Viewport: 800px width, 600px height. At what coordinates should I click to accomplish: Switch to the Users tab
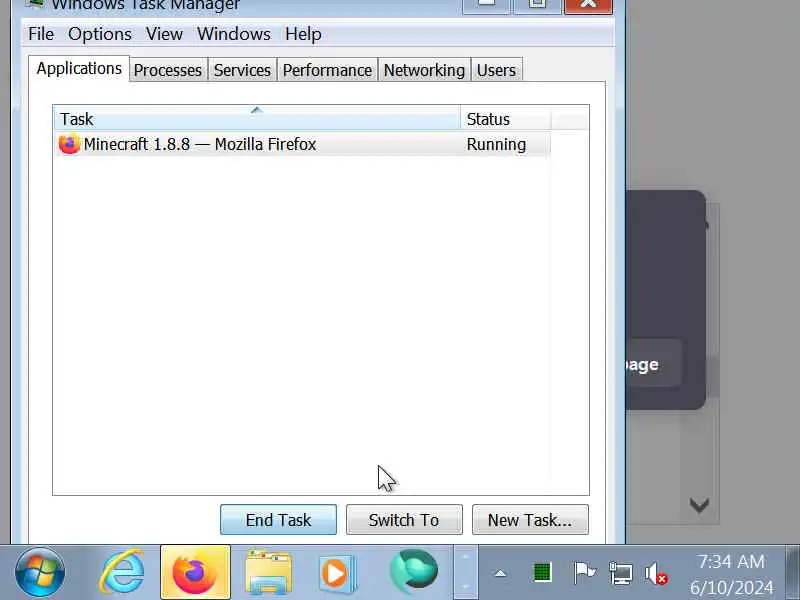point(496,70)
